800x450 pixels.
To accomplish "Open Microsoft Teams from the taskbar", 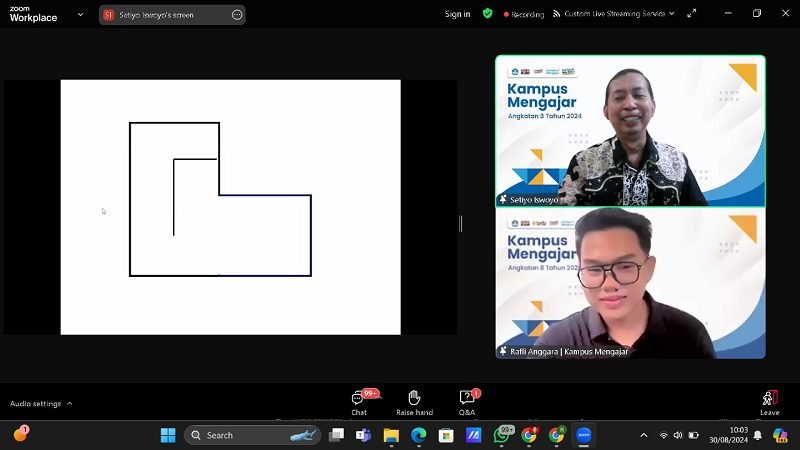I will (x=363, y=435).
